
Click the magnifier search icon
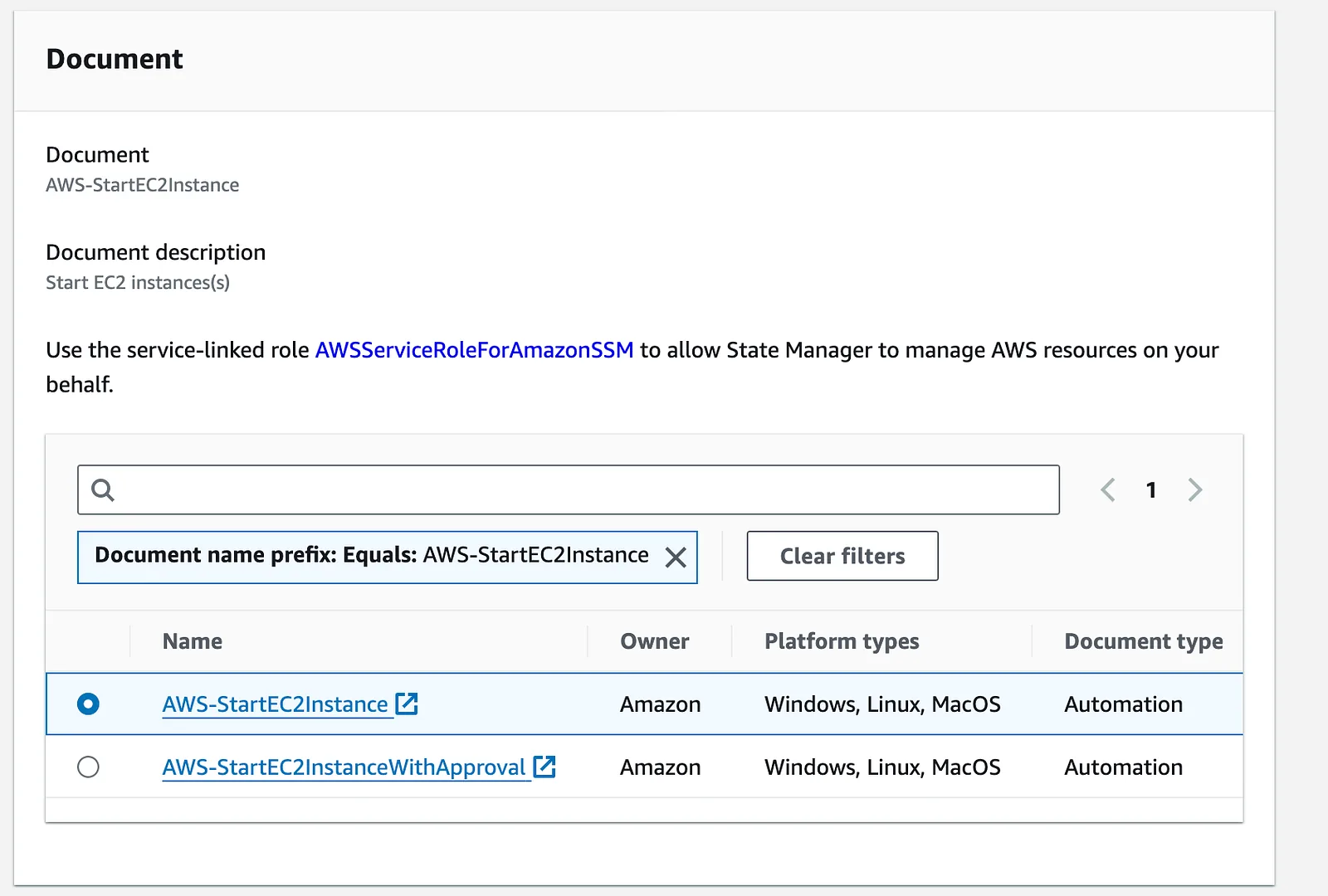click(102, 490)
